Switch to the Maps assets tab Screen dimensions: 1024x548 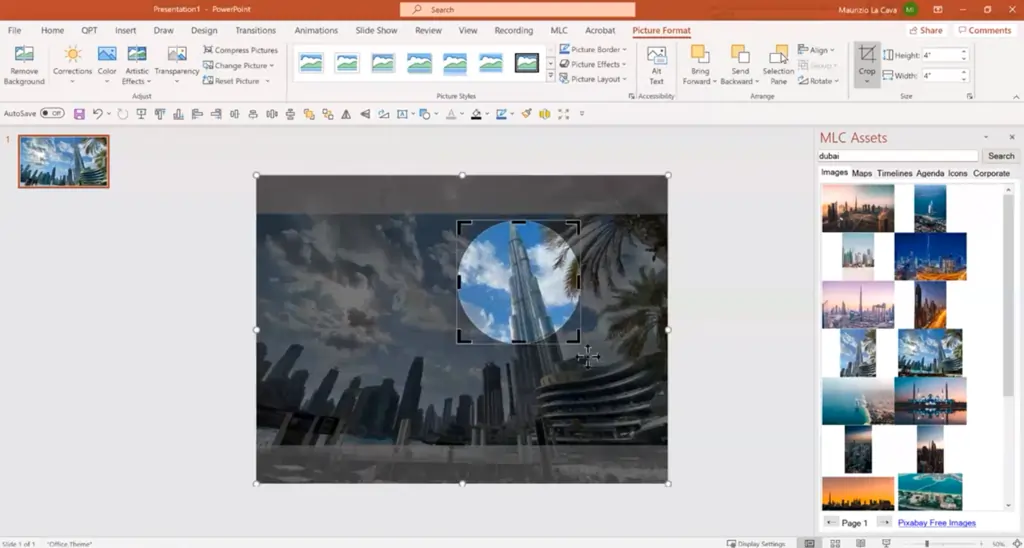coord(861,173)
